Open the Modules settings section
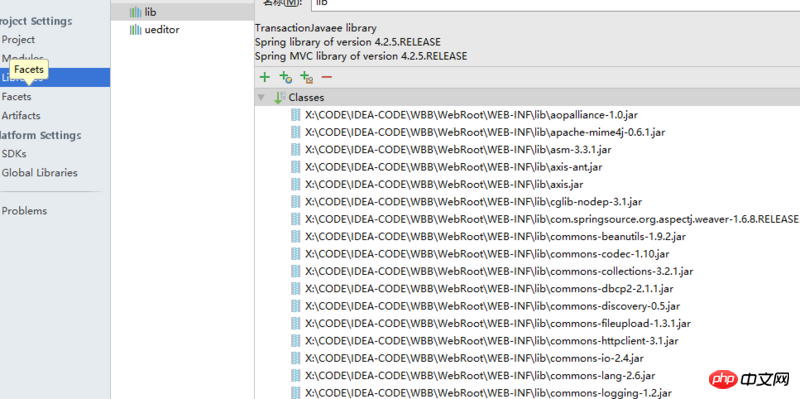Image resolution: width=800 pixels, height=399 pixels. pos(22,58)
